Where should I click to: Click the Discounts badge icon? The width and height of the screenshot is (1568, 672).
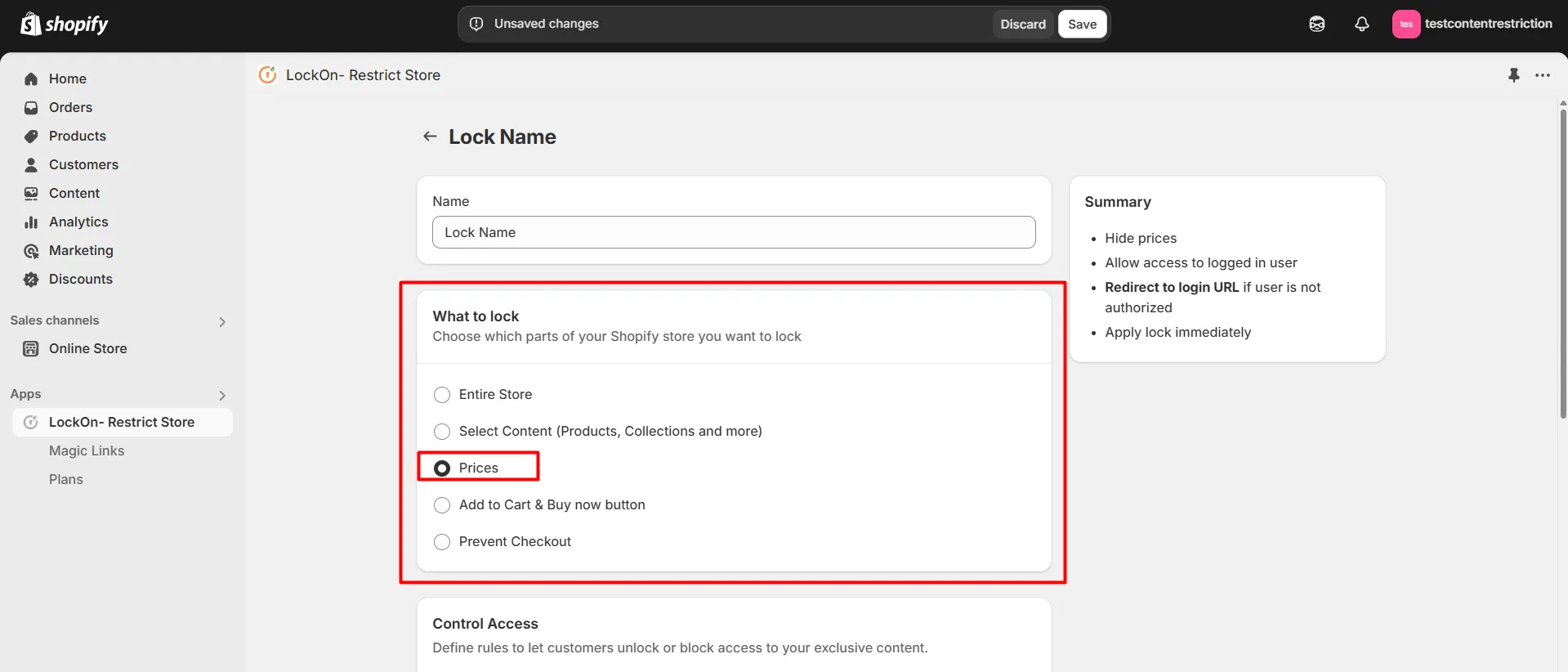click(31, 279)
